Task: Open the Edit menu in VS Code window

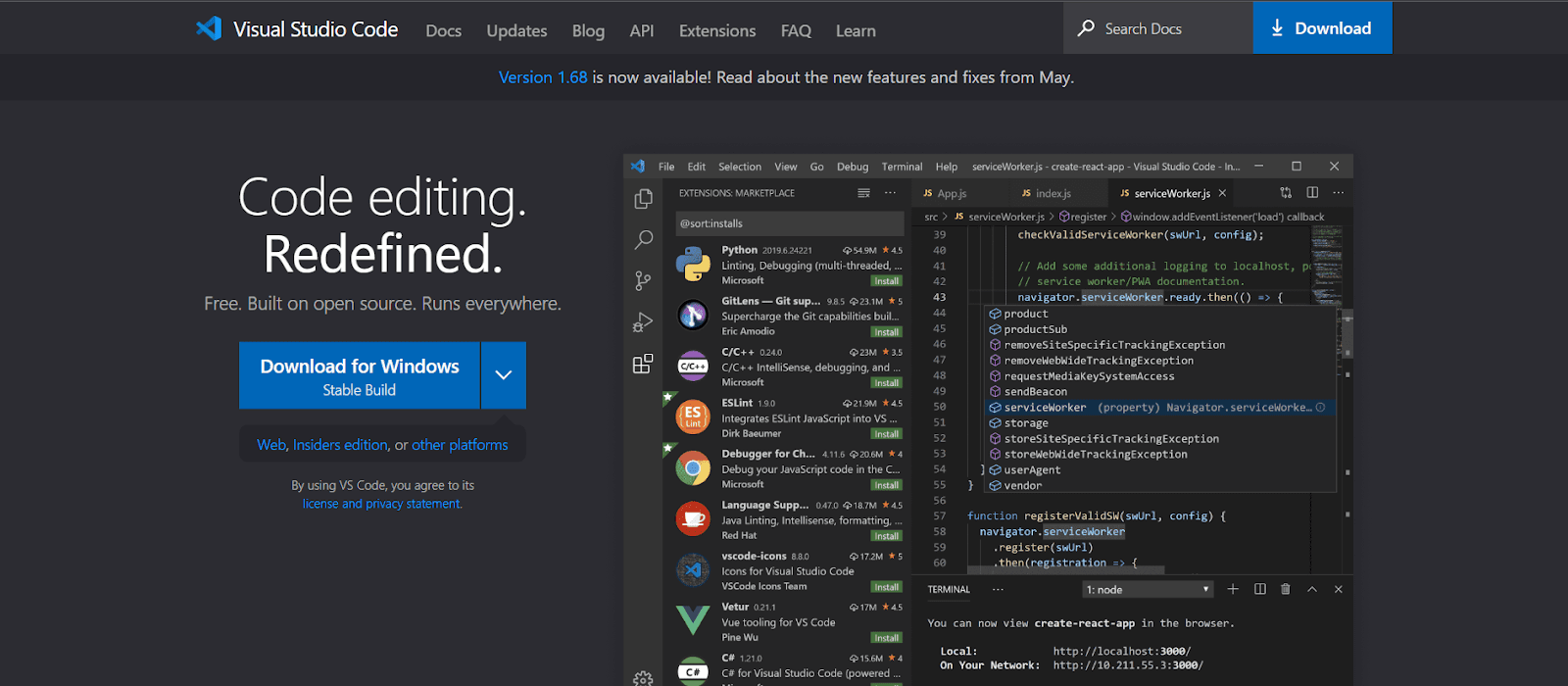Action: pos(697,167)
